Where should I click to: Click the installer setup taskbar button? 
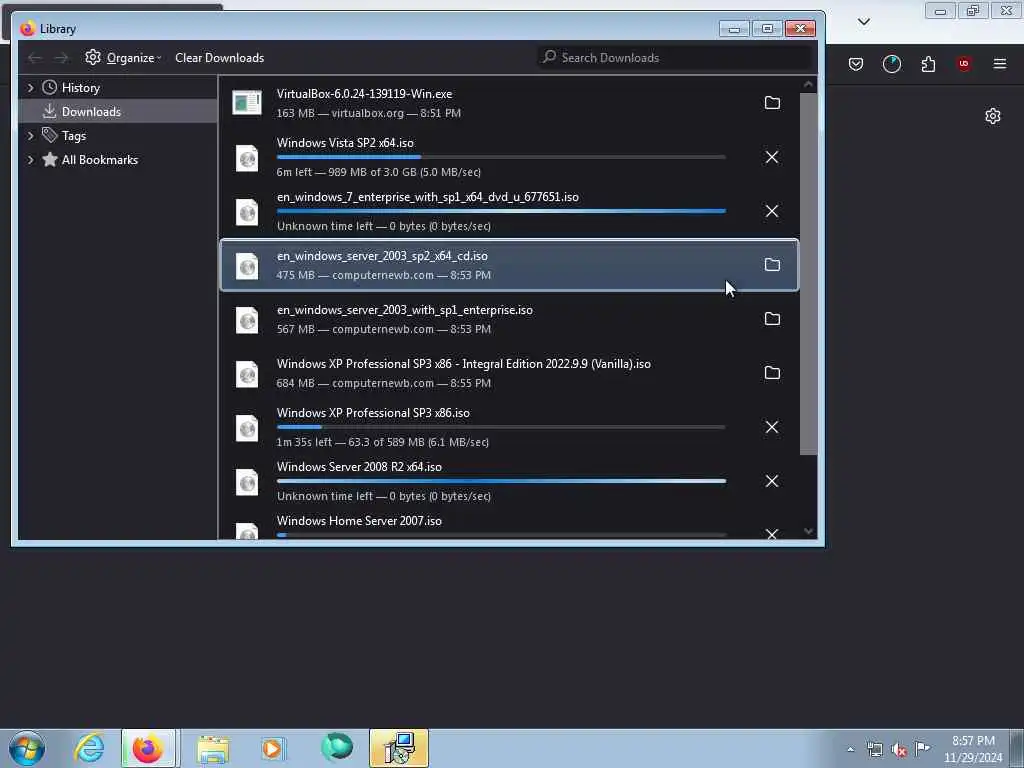point(399,748)
